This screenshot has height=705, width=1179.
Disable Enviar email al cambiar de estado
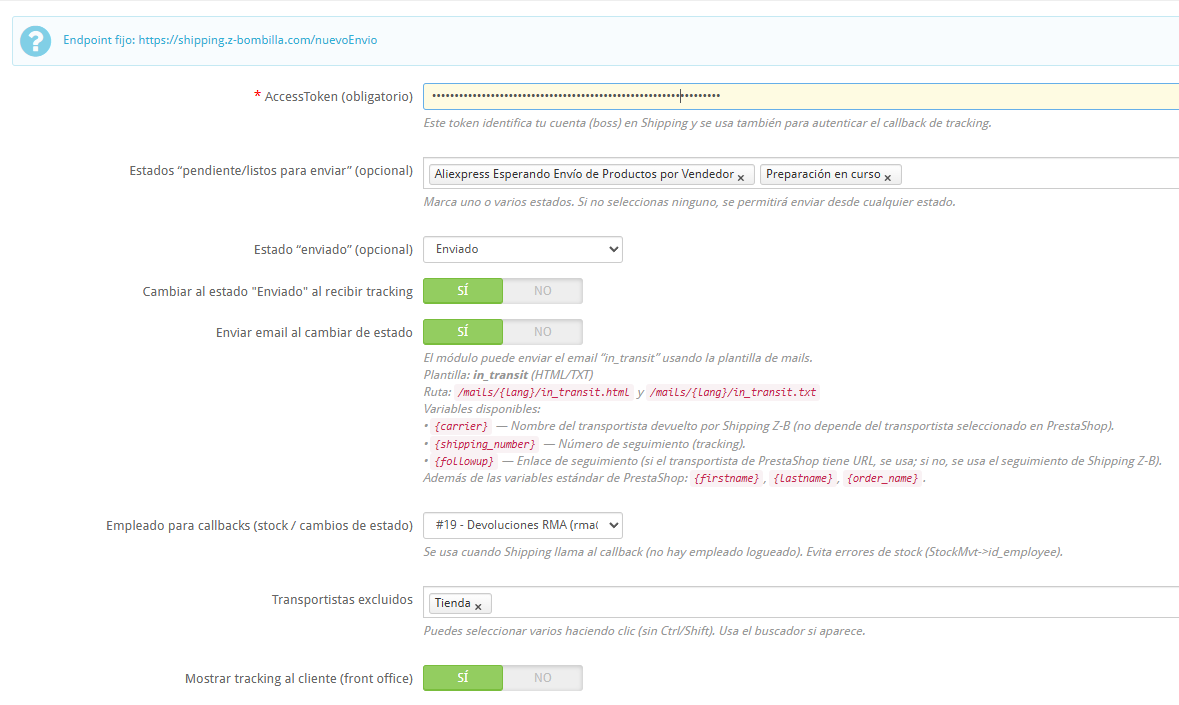[542, 331]
